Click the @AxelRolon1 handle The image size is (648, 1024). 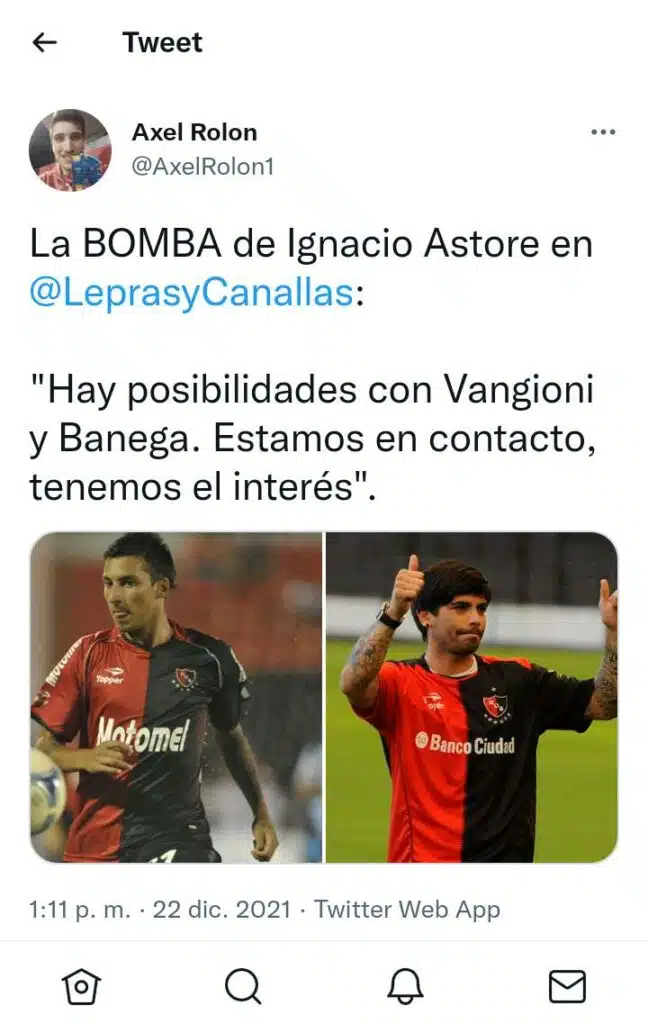tap(202, 167)
